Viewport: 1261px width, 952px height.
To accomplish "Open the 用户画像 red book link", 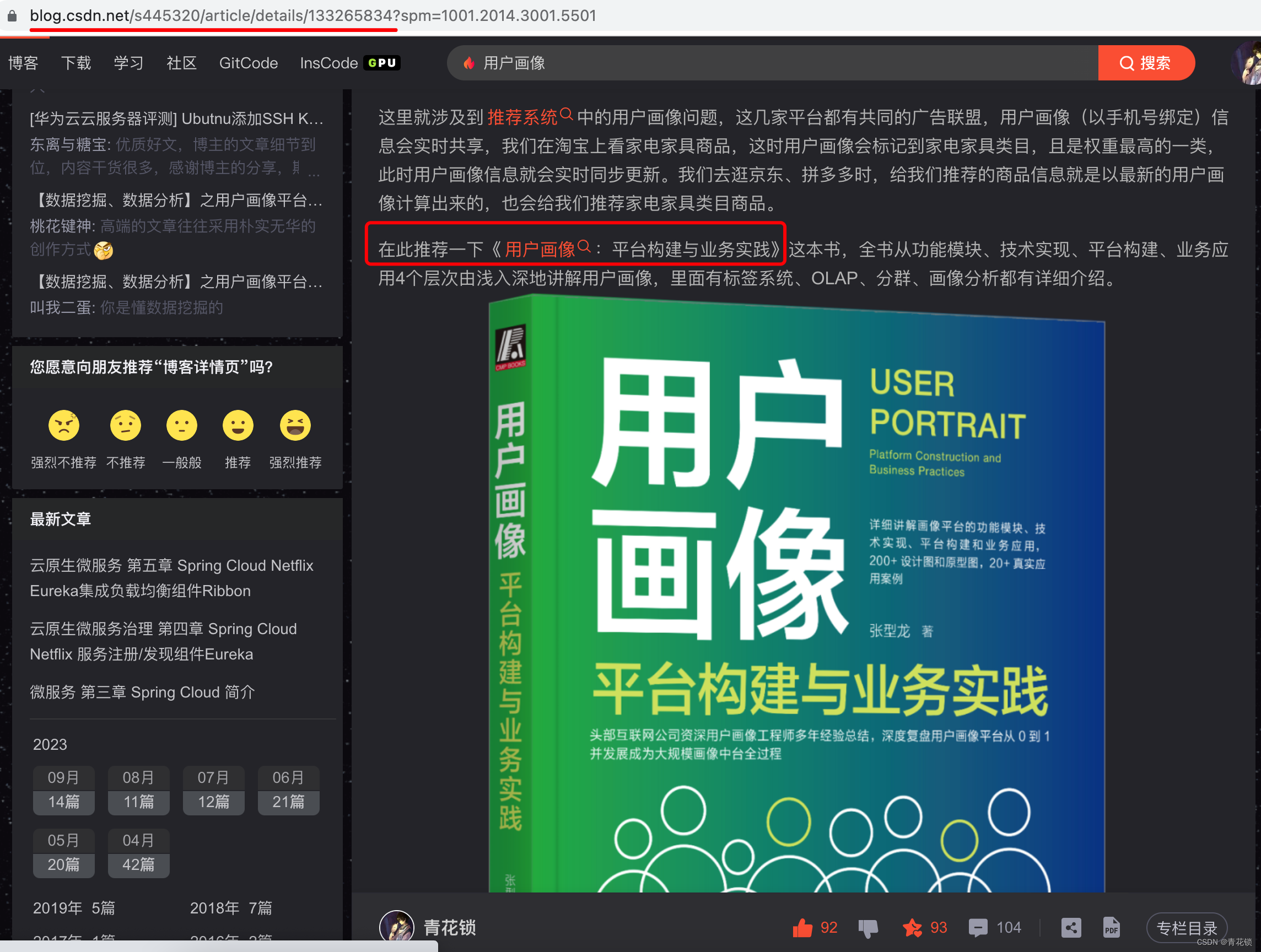I will click(540, 250).
